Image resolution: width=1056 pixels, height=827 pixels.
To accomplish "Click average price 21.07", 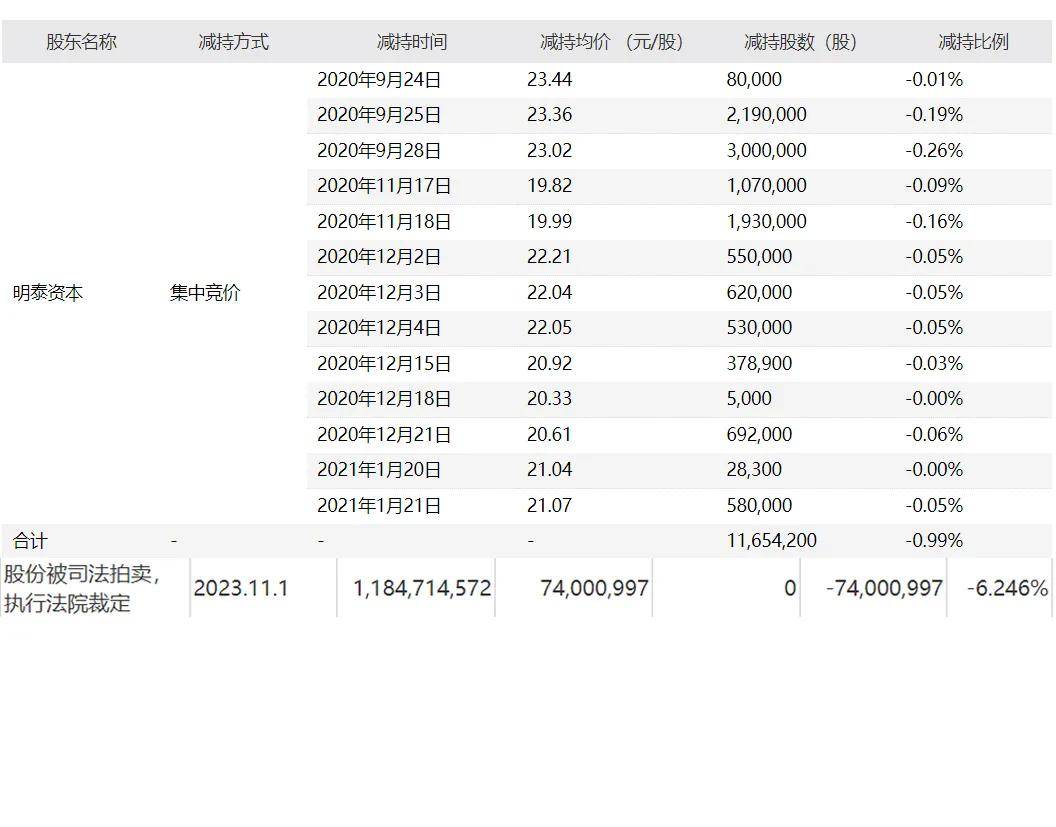I will 550,505.
